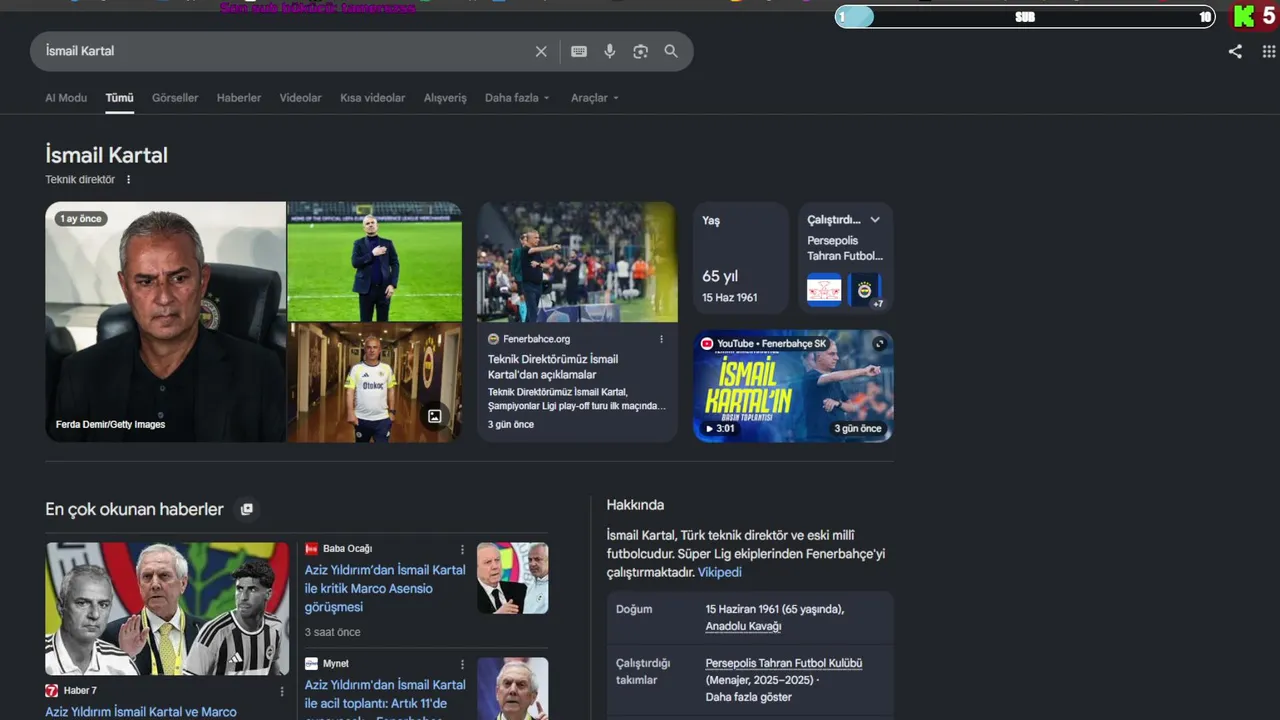The width and height of the screenshot is (1280, 720).
Task: Click the Fenerbahçe club logo with +7
Action: 866,290
